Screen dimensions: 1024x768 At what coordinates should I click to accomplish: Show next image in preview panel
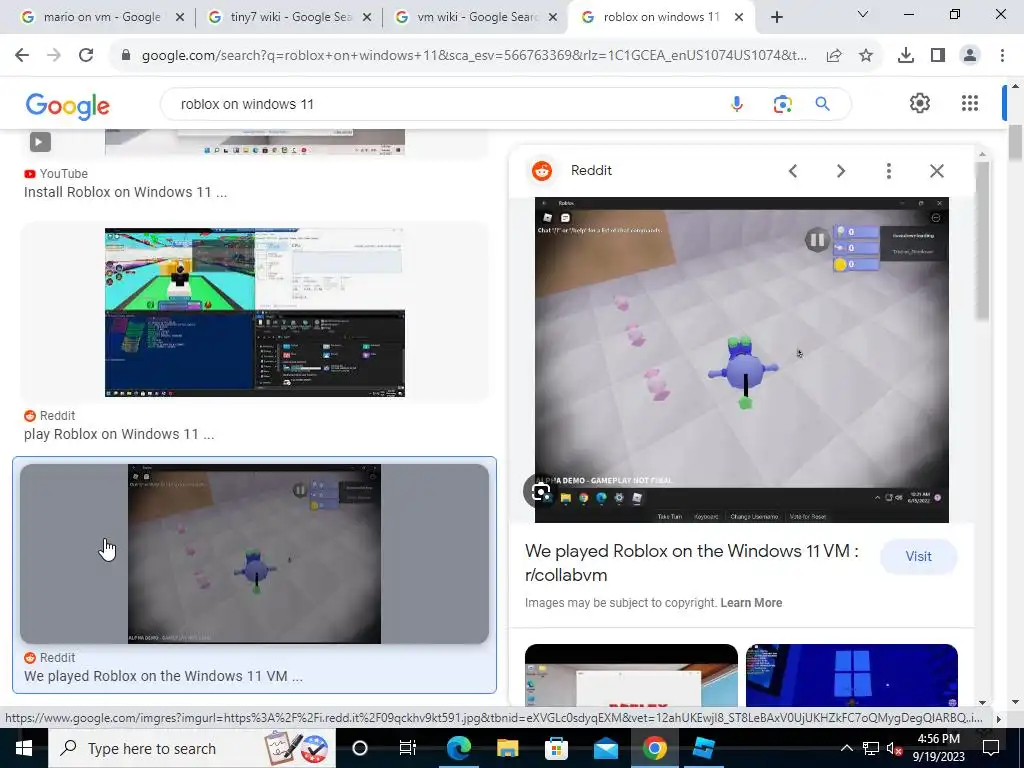tap(840, 171)
